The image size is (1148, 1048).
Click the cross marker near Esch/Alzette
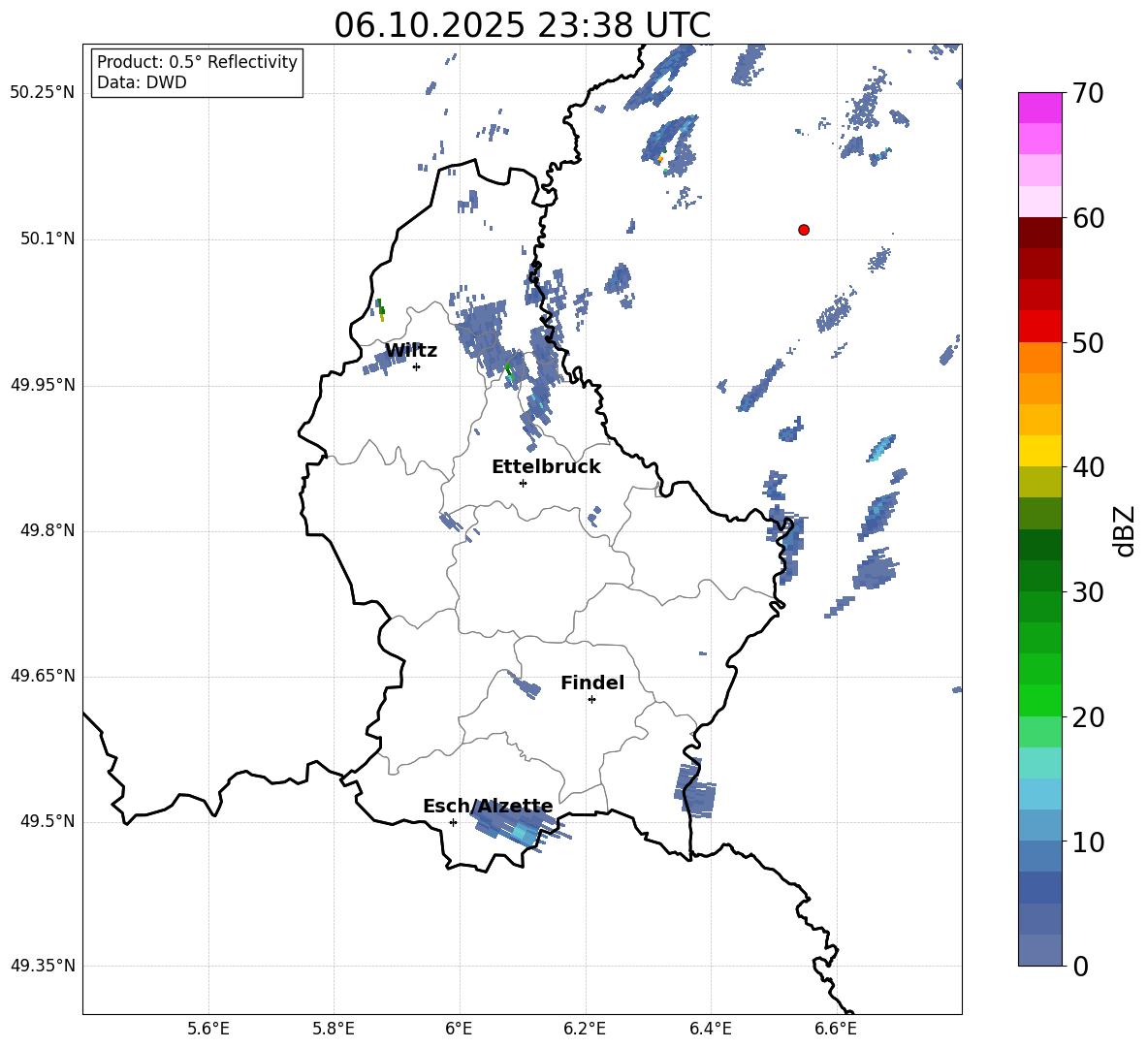click(x=453, y=822)
